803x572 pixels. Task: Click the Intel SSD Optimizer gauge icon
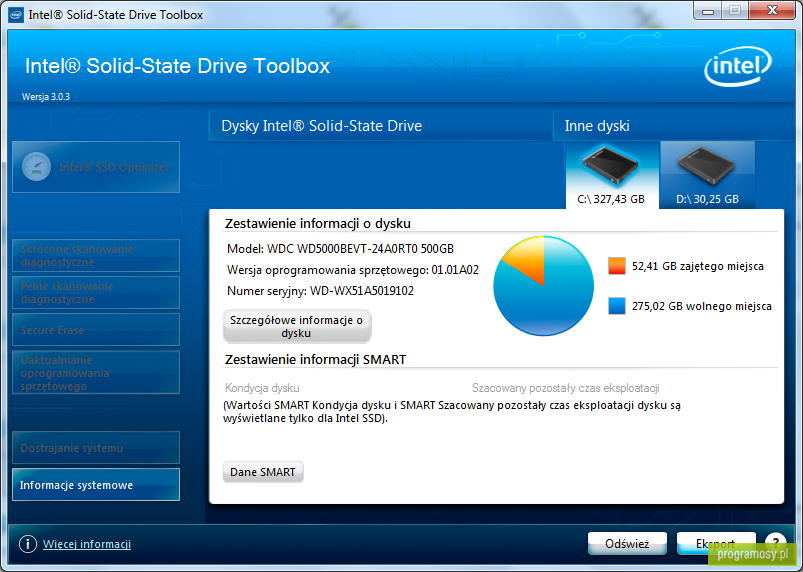coord(36,167)
